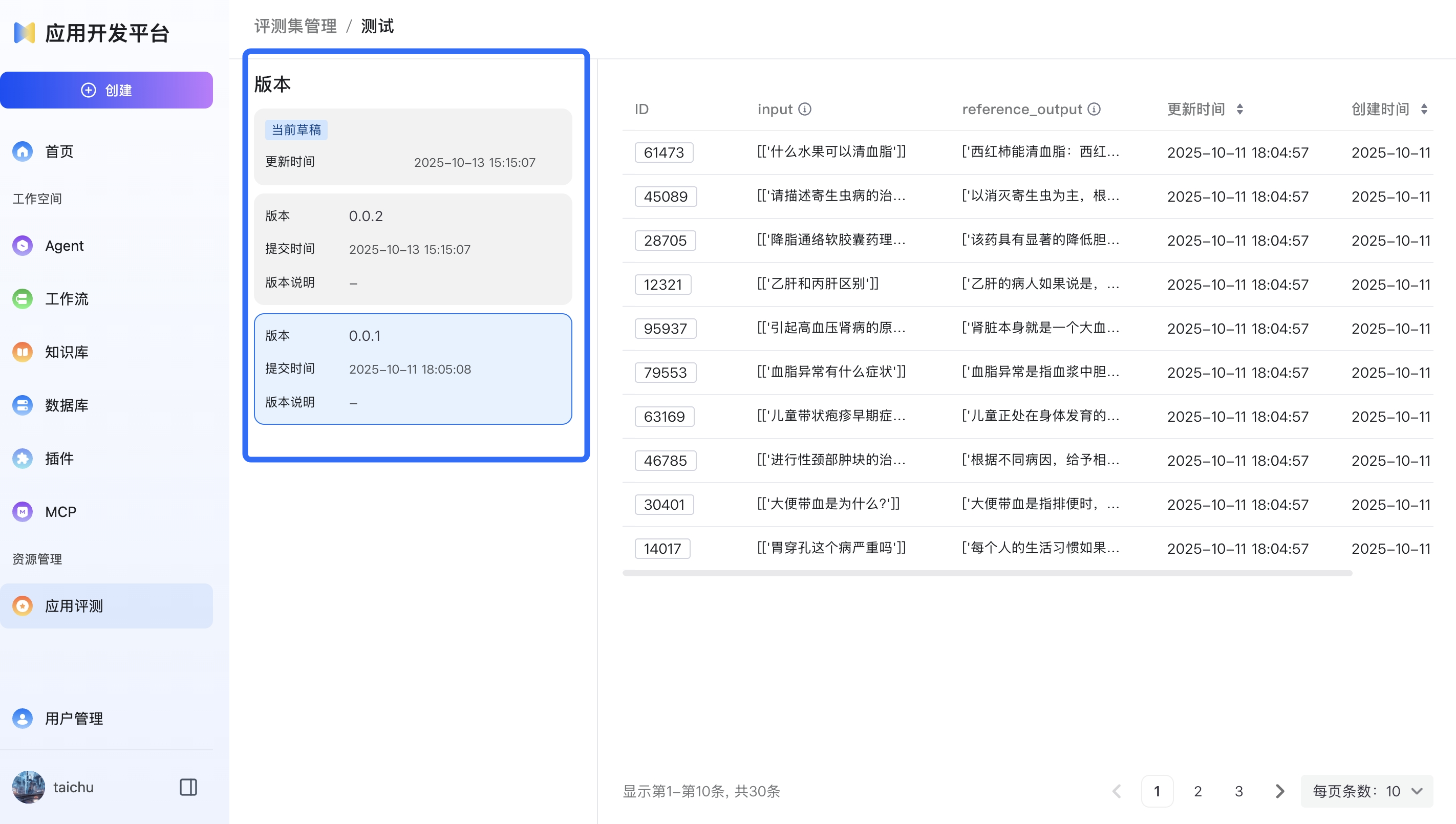Go to page 3 of results
1456x824 pixels.
pyautogui.click(x=1238, y=791)
